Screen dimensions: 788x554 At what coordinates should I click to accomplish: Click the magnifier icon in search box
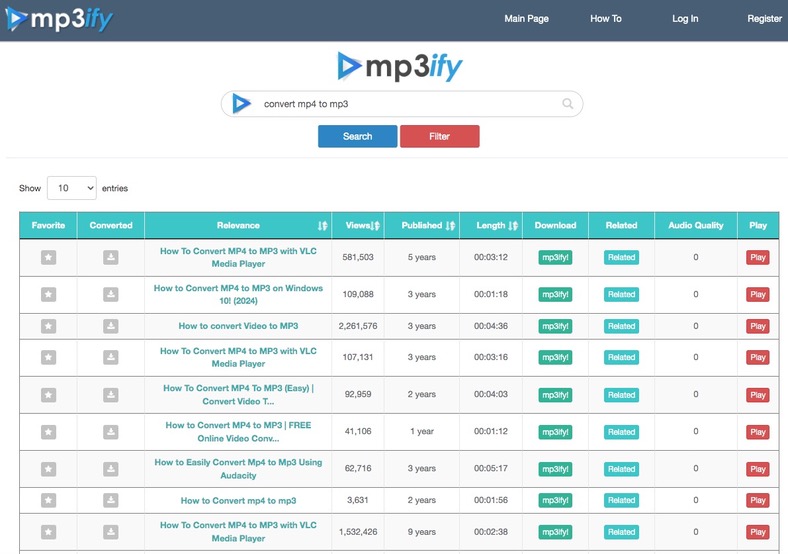(568, 104)
